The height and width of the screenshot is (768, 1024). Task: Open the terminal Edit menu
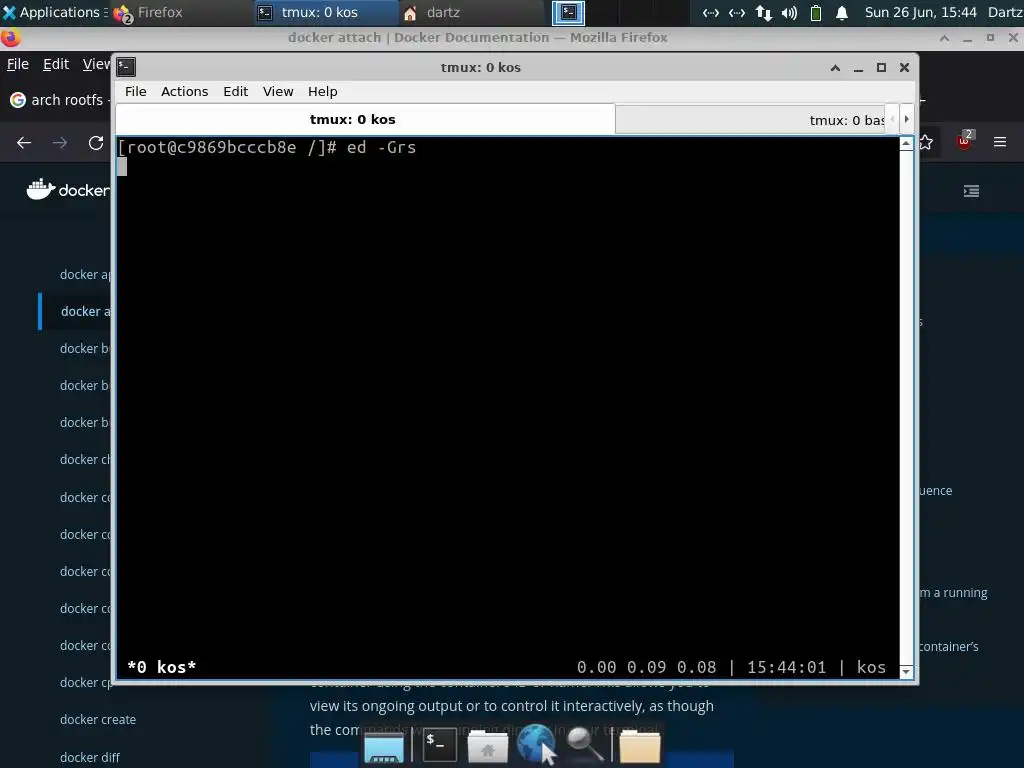tap(235, 91)
